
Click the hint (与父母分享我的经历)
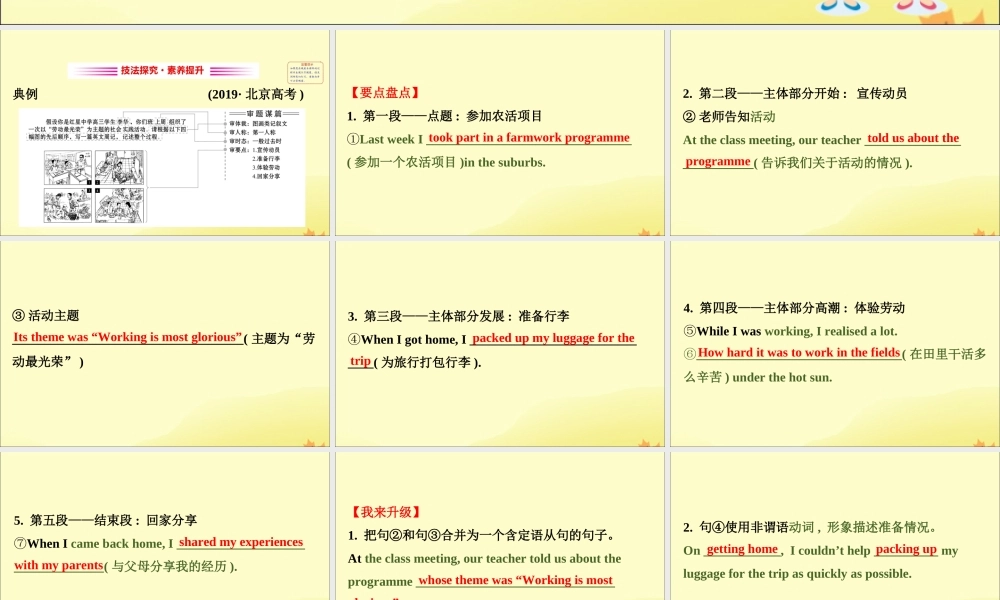(171, 566)
